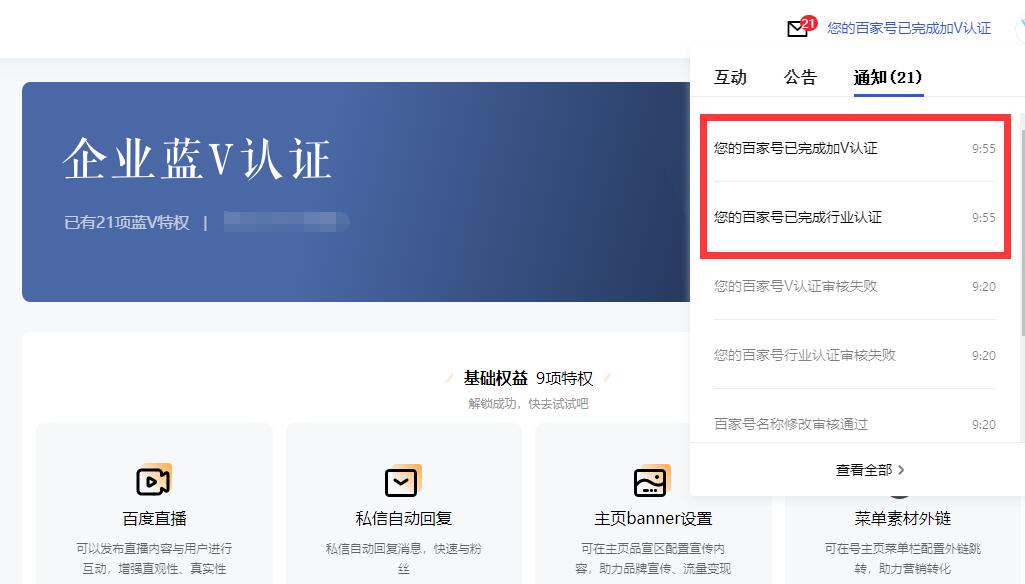Viewport: 1025px width, 584px height.
Task: Click the 已有21项蓝V特权 text
Action: coord(127,222)
